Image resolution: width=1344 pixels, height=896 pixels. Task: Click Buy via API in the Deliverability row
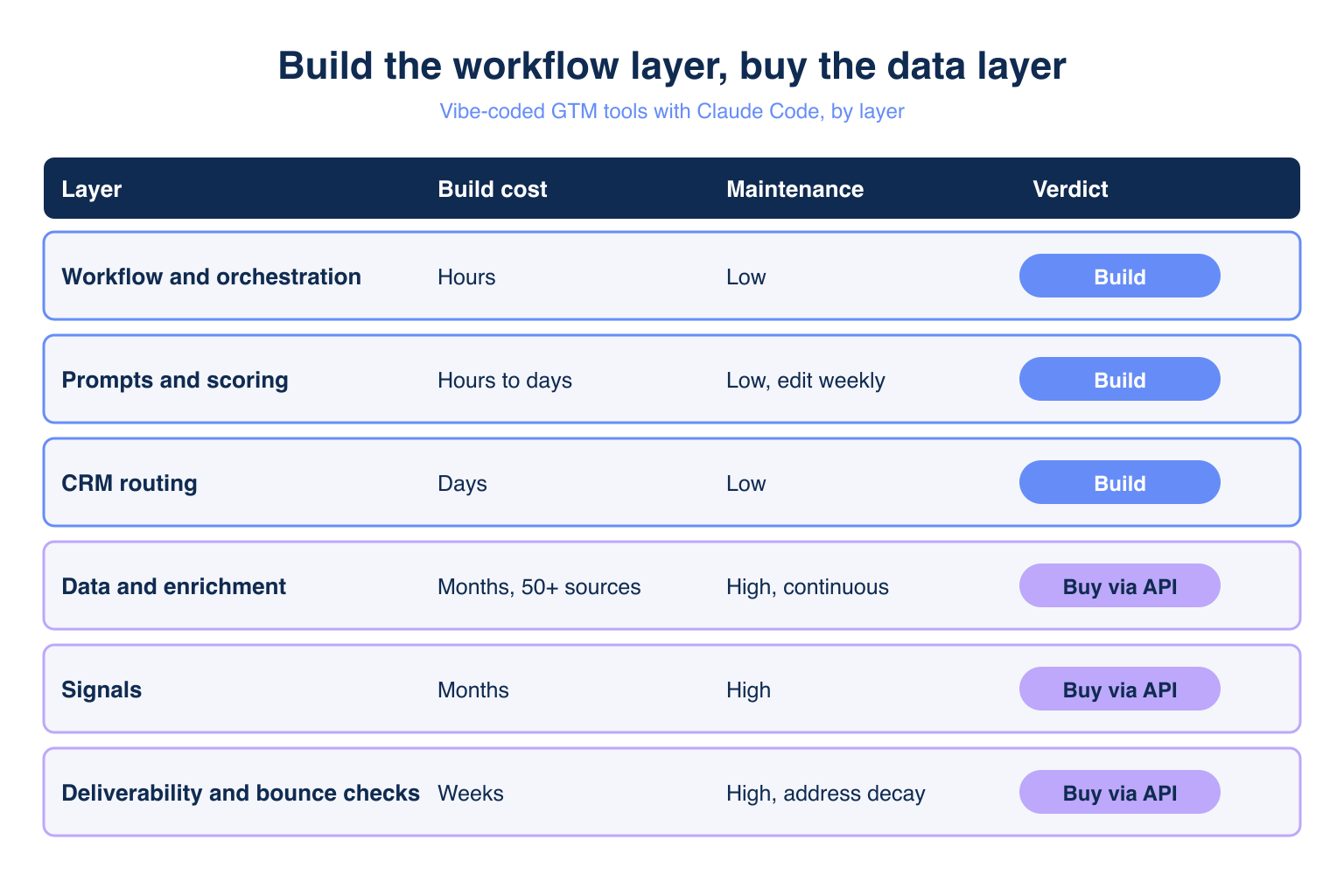pos(1119,792)
